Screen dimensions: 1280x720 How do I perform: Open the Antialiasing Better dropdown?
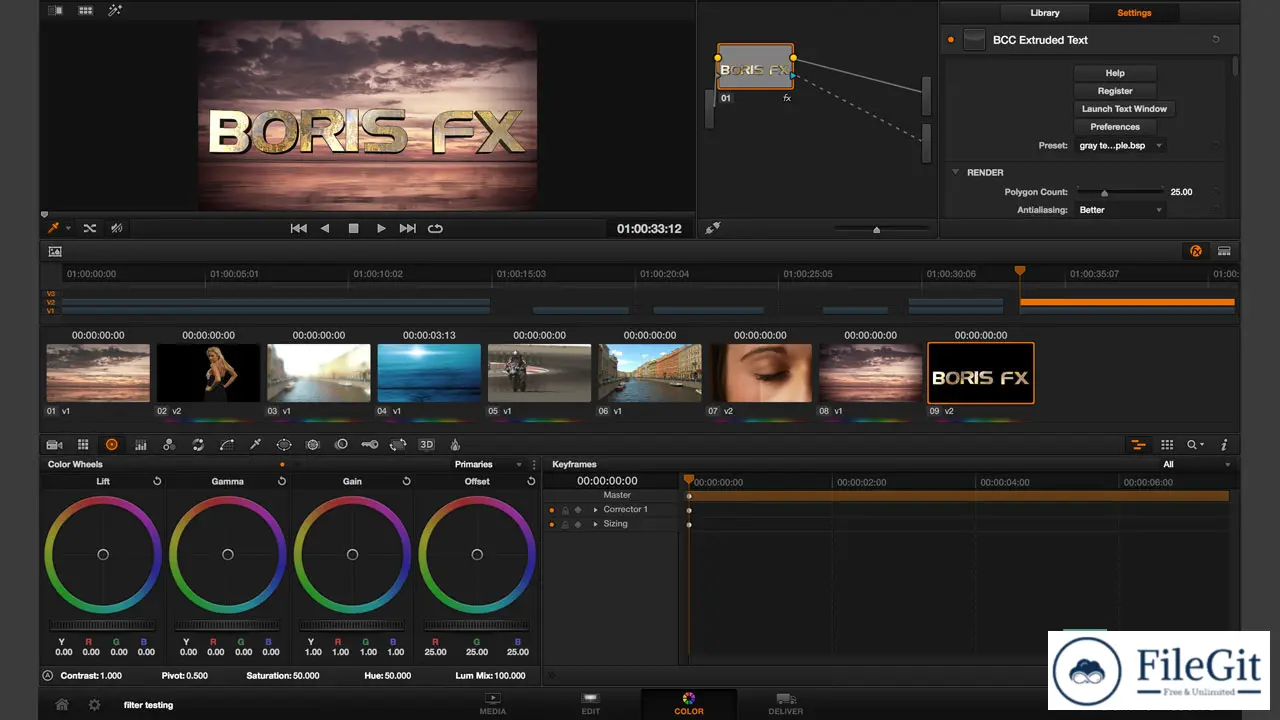[1121, 210]
